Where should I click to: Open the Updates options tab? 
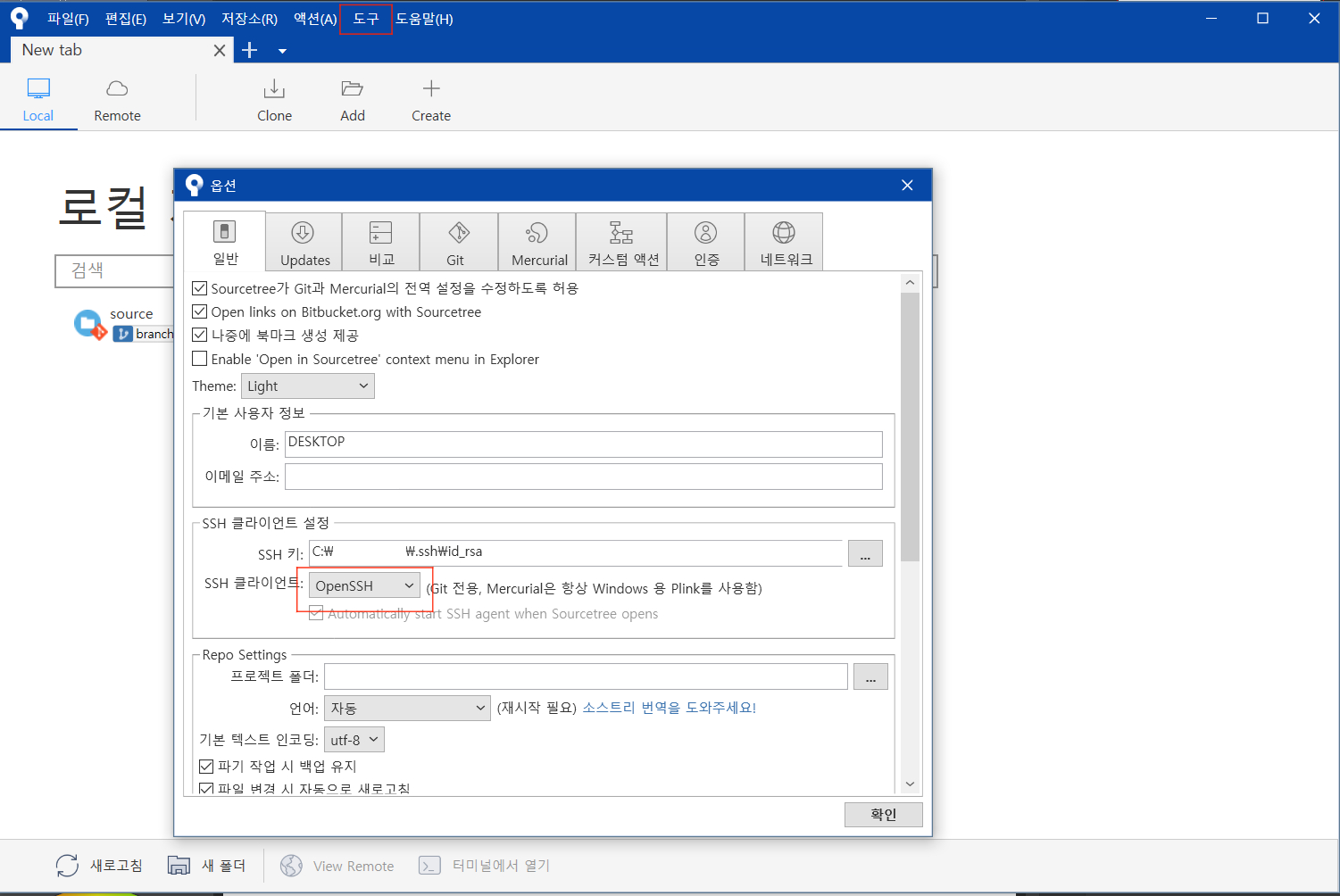(304, 242)
